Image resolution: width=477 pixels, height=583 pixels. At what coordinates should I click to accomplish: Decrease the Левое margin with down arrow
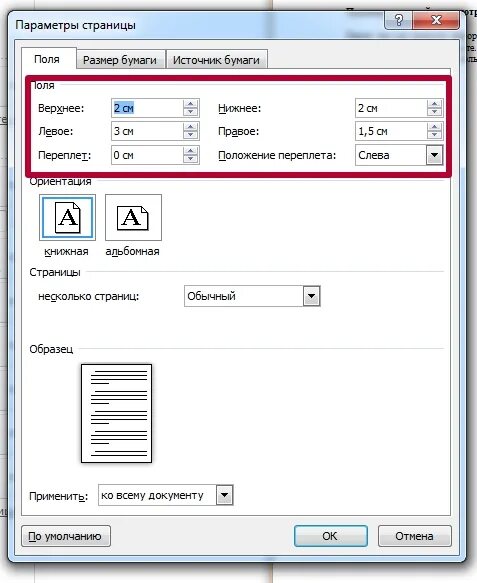[x=190, y=135]
